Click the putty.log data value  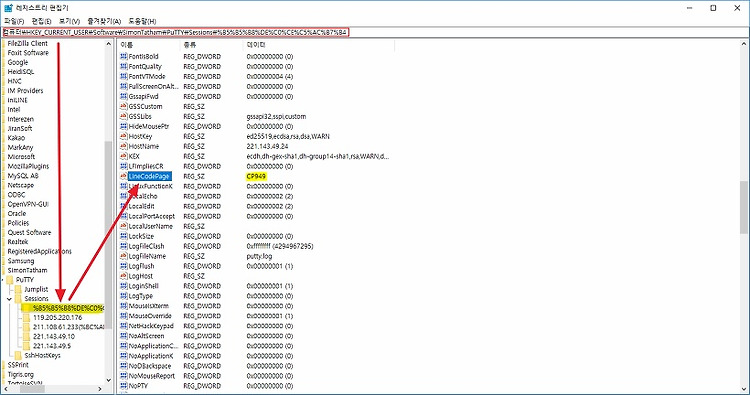[x=259, y=256]
